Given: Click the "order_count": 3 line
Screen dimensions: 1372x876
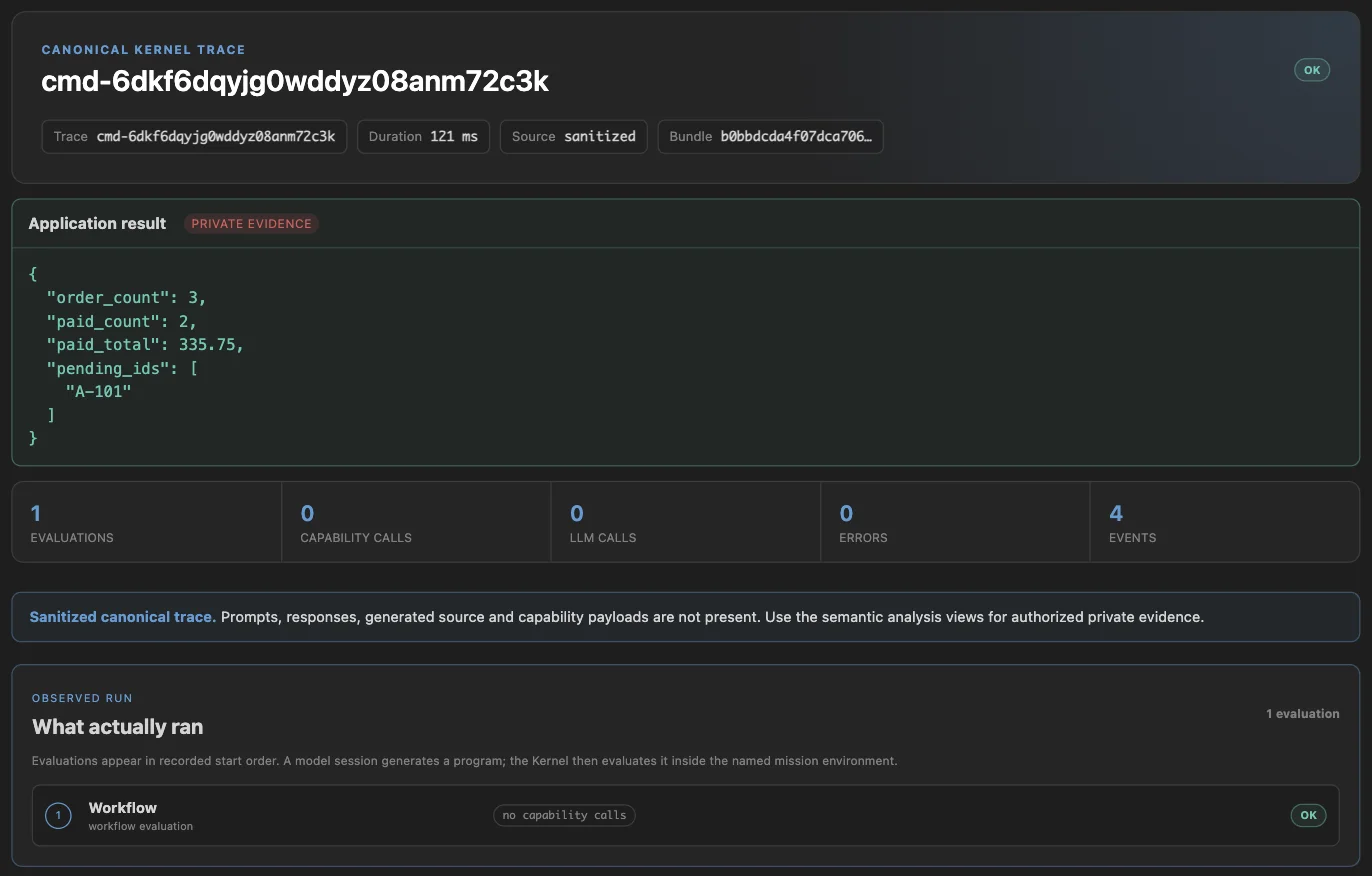Looking at the screenshot, I should tap(126, 297).
